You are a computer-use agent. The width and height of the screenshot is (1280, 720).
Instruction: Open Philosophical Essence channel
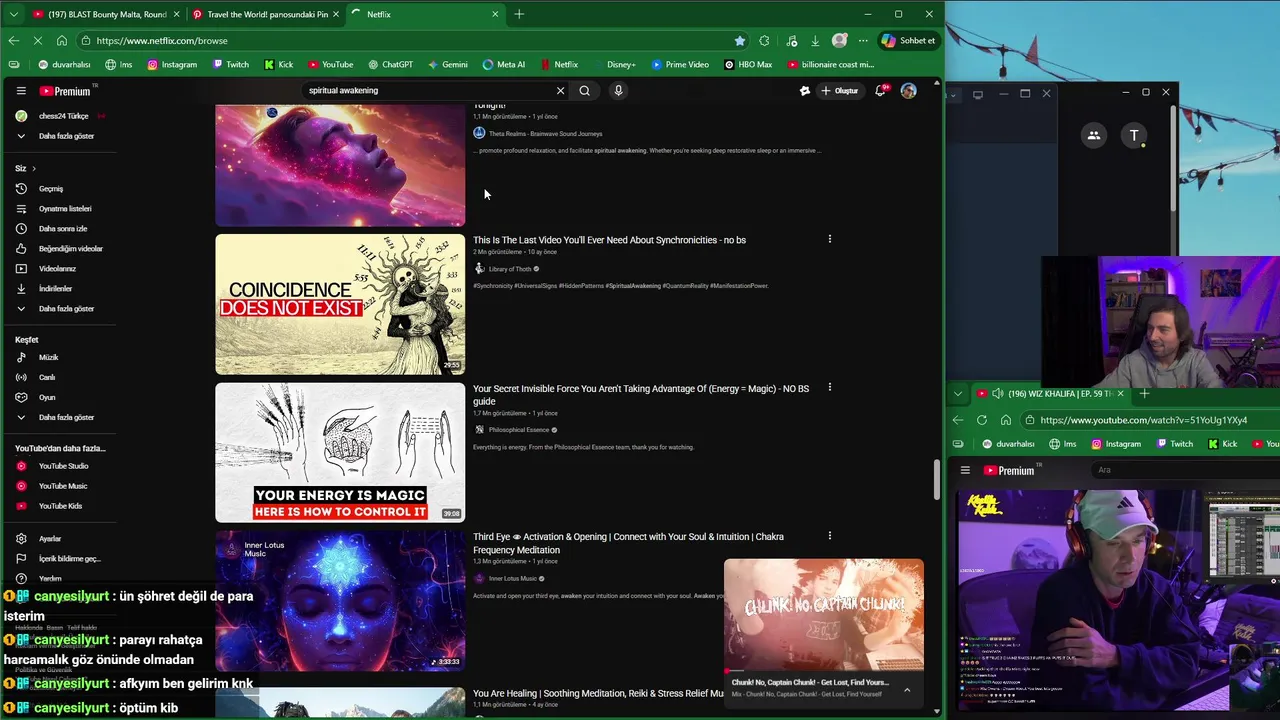pyautogui.click(x=519, y=430)
